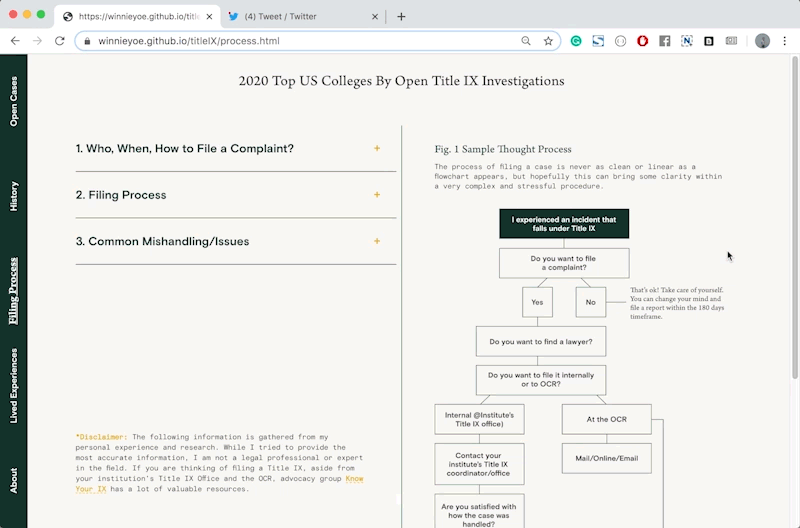The height and width of the screenshot is (528, 800).
Task: Click 'Do you want to find a lawyer?' box
Action: pyautogui.click(x=541, y=341)
